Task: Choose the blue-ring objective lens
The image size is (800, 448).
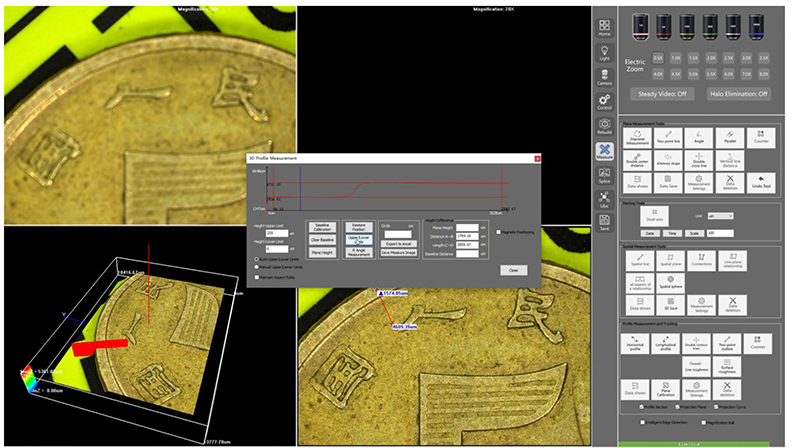Action: pos(757,27)
